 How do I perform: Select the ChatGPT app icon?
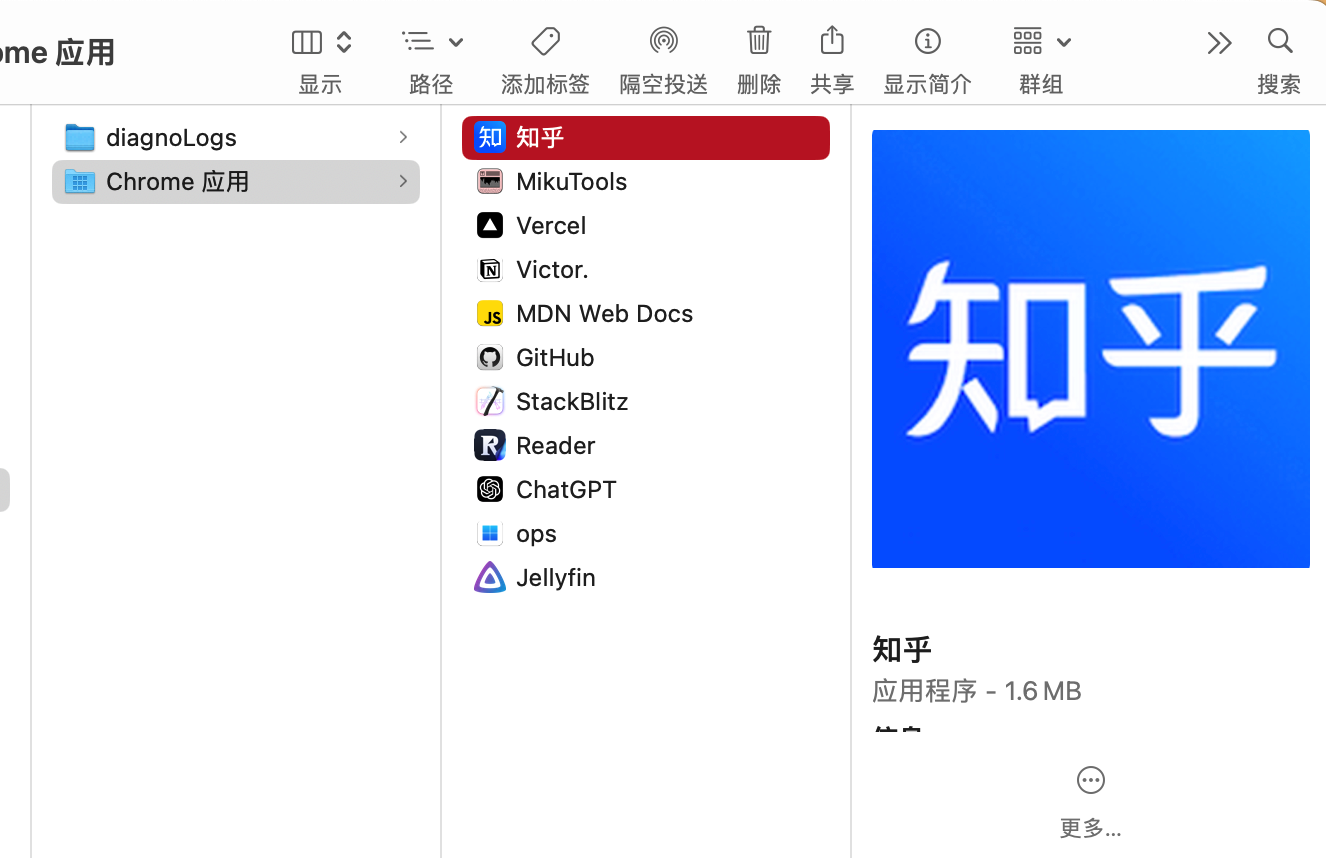490,489
